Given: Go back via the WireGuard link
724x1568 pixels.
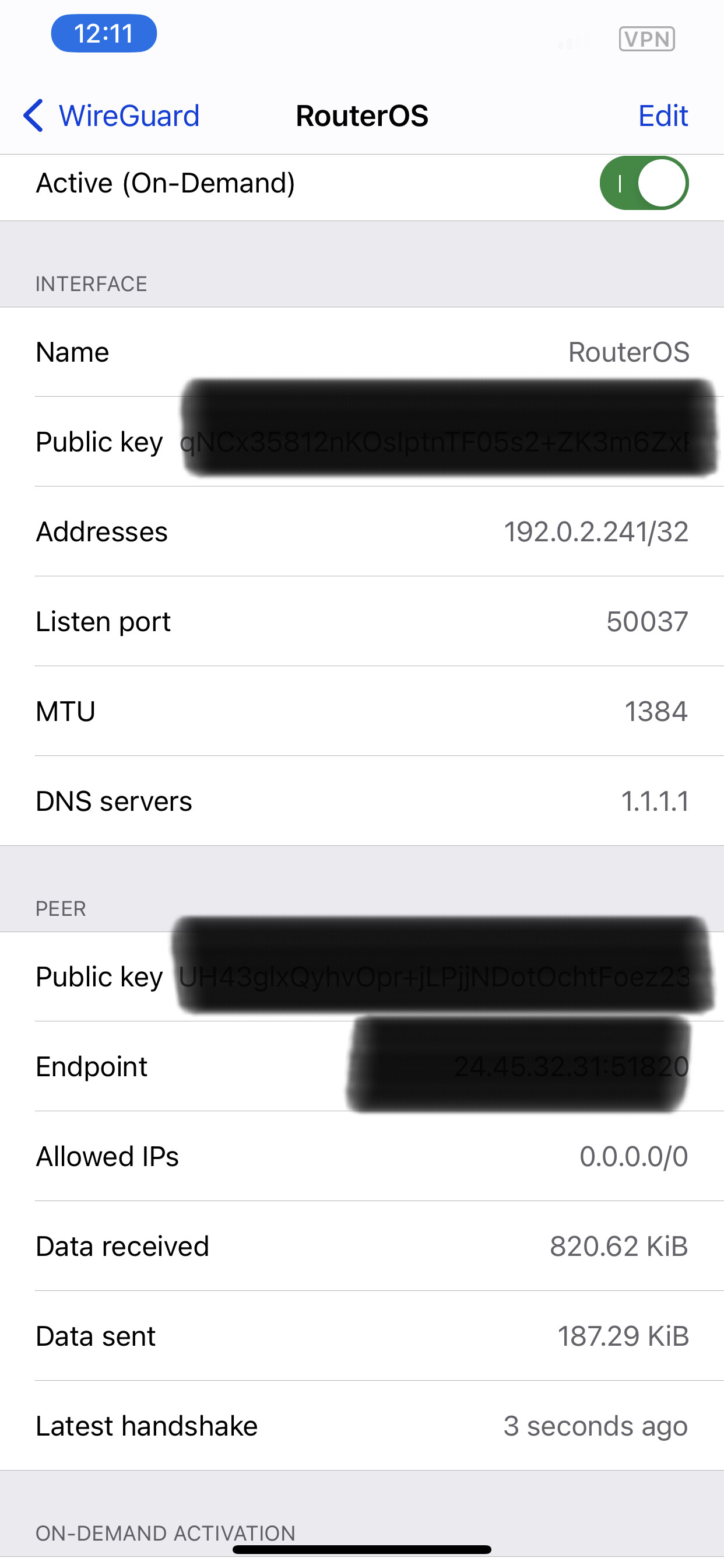Looking at the screenshot, I should coord(129,116).
